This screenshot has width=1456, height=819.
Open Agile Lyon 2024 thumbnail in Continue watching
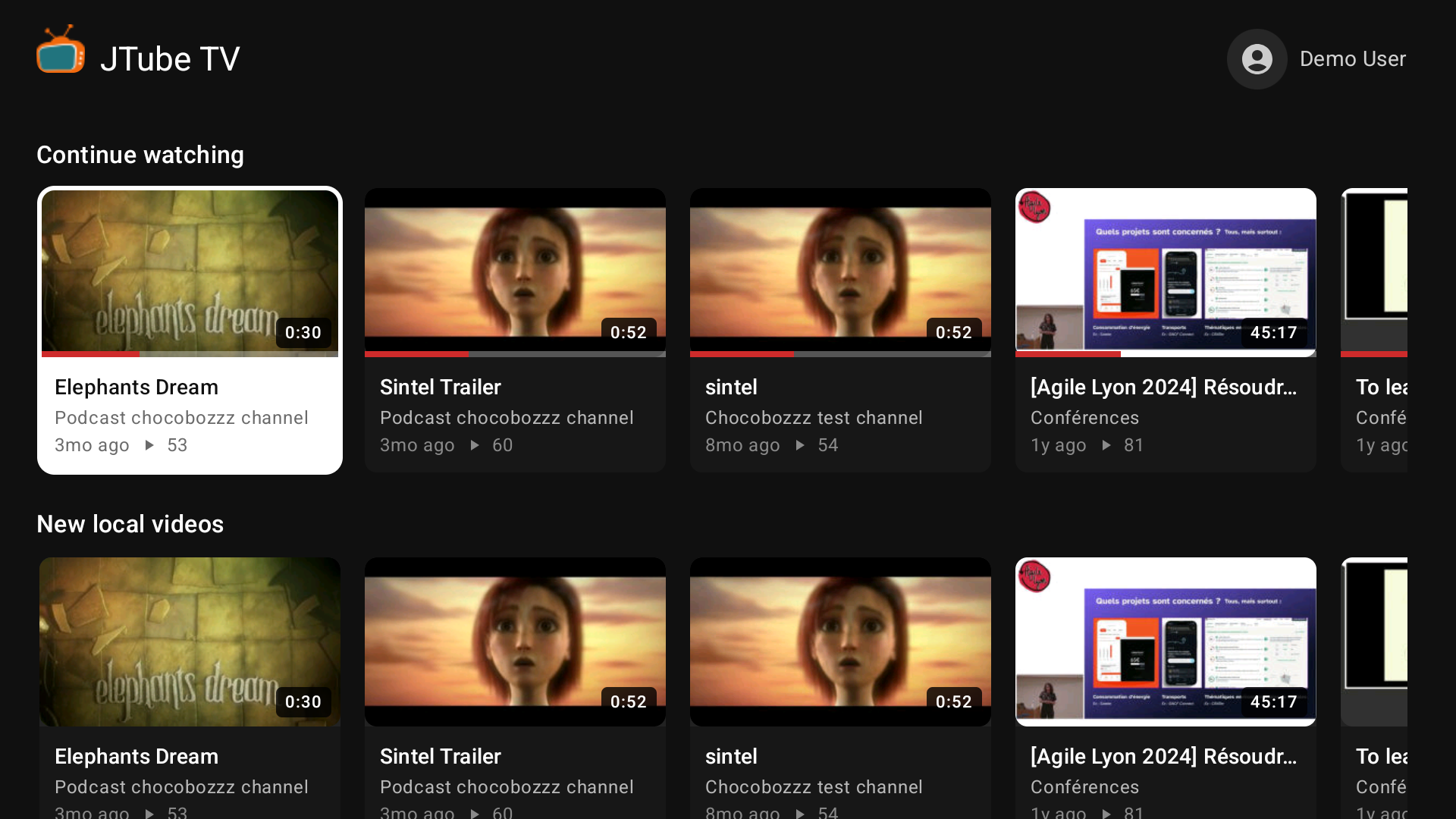(x=1166, y=271)
